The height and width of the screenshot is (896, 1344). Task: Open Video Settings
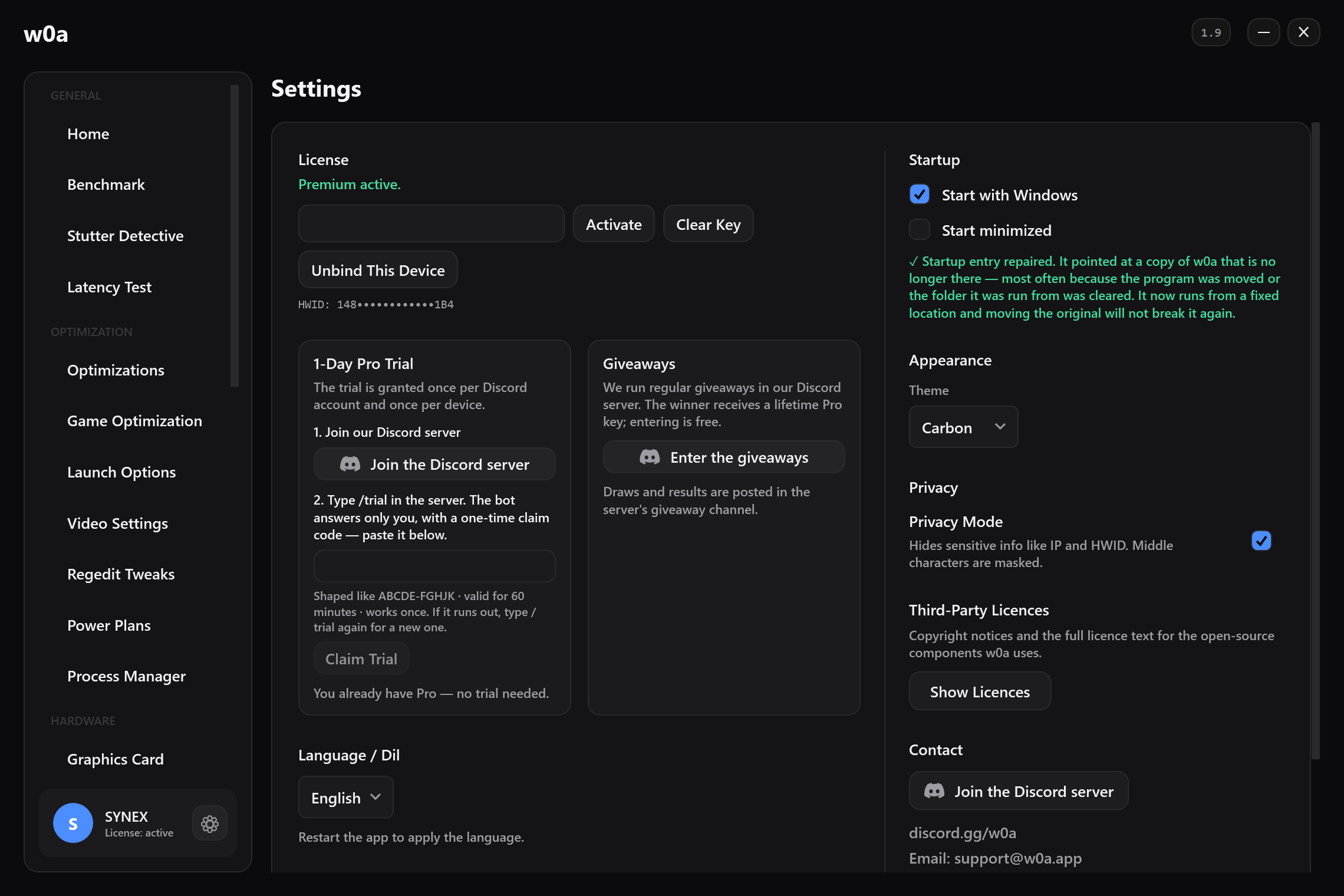tap(118, 523)
